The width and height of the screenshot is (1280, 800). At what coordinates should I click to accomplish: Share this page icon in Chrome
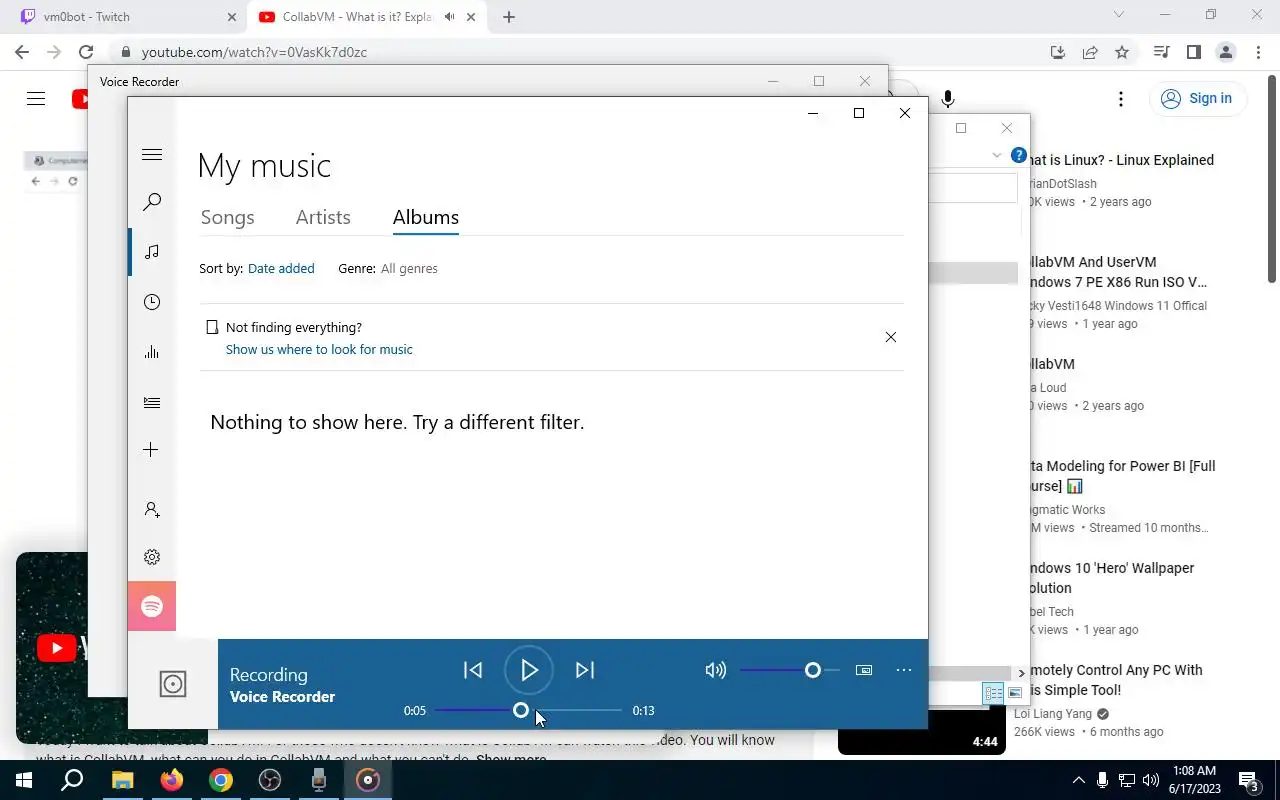coord(1090,52)
